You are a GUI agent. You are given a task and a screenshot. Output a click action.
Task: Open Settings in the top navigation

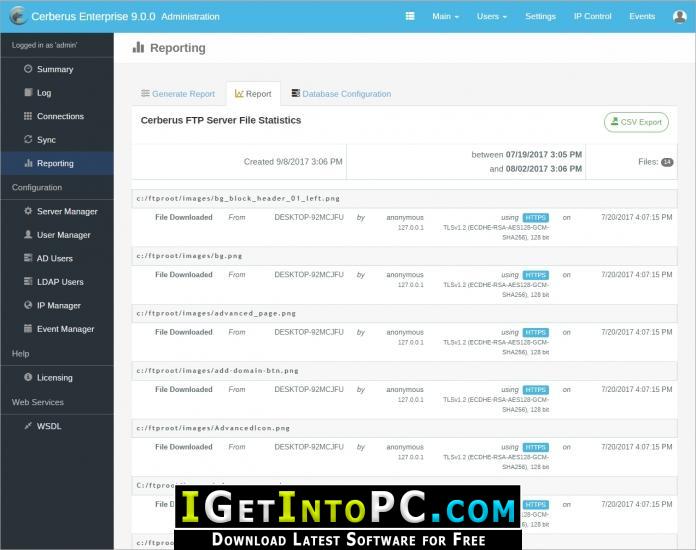540,16
